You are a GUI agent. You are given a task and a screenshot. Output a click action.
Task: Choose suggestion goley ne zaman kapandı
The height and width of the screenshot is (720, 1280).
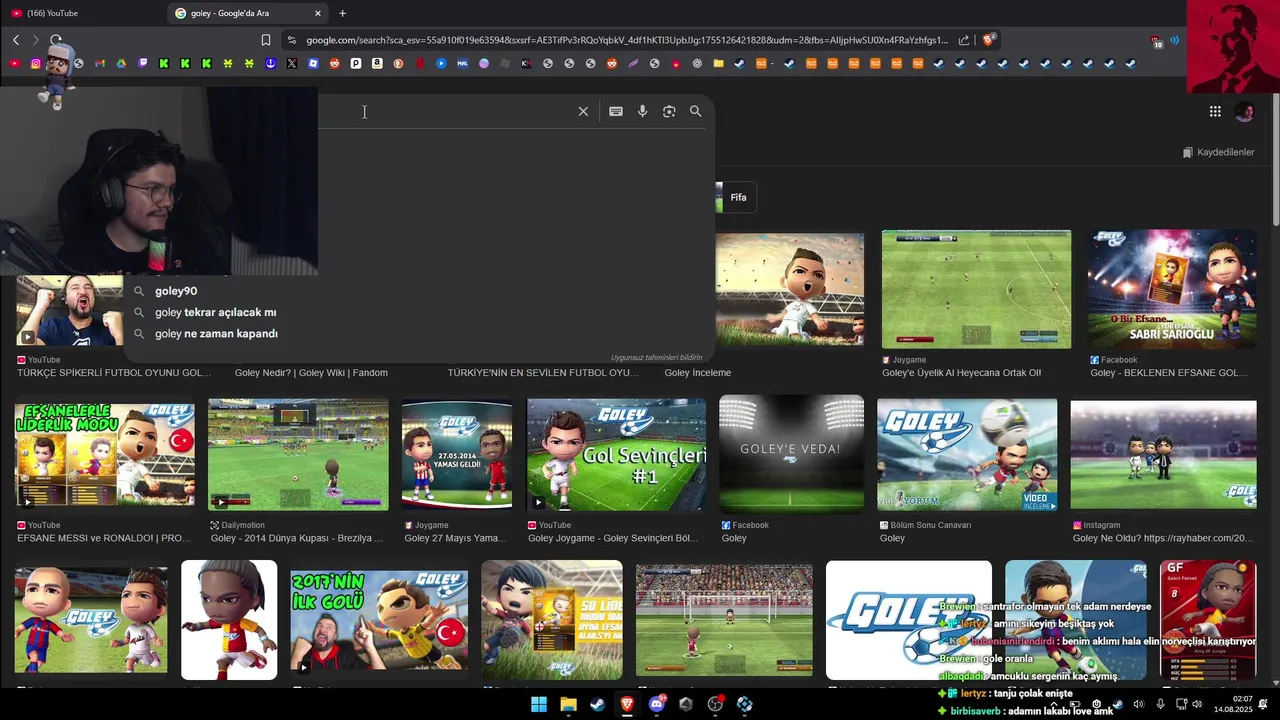point(216,333)
